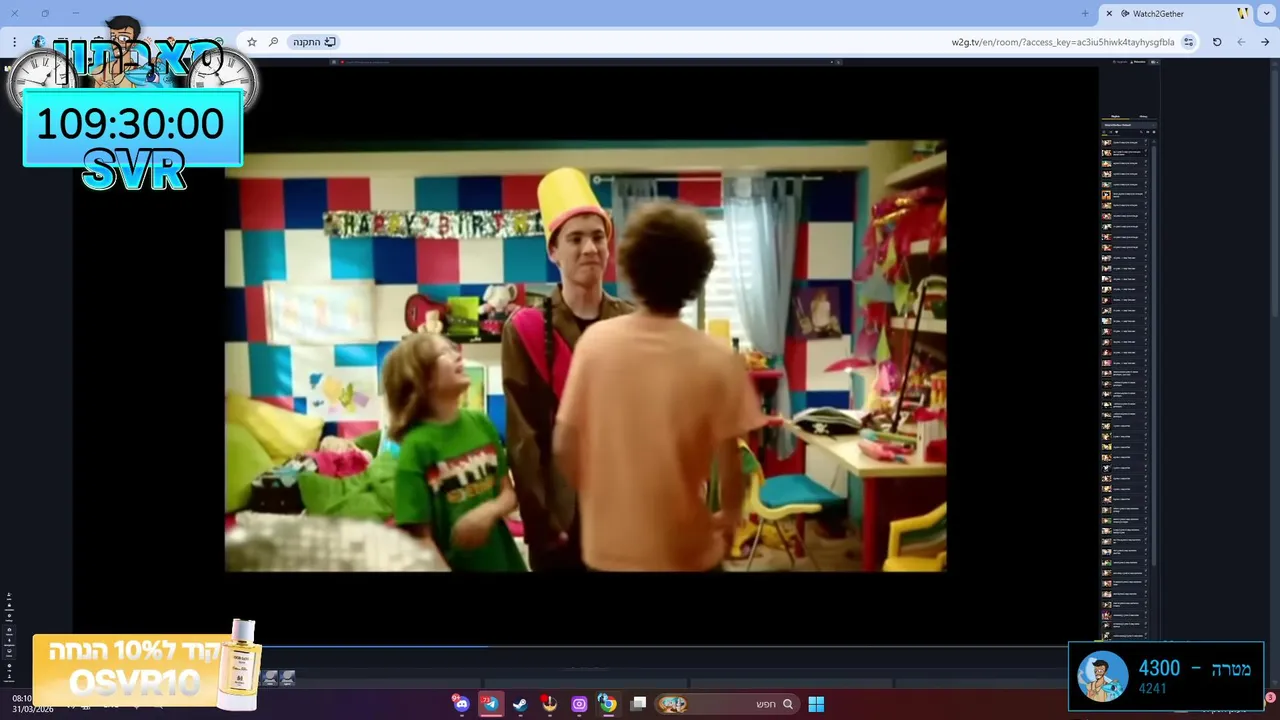Open the site information icon beside the URL
This screenshot has width=1280, height=720.
tap(1188, 42)
